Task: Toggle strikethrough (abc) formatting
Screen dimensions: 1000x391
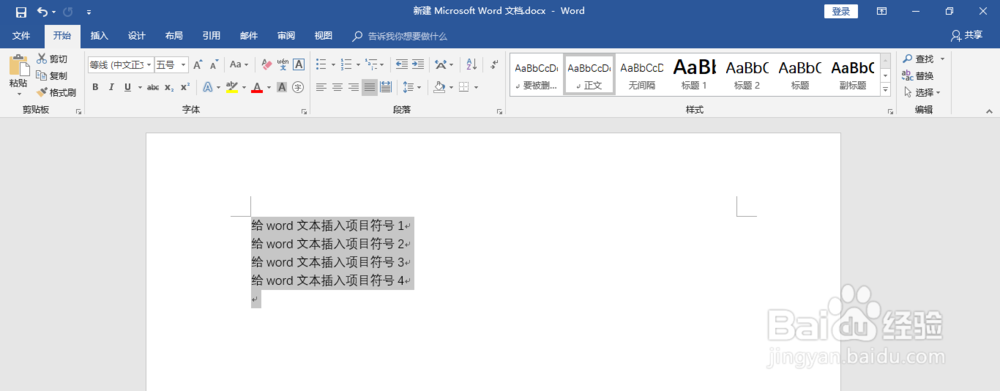Action: [152, 87]
